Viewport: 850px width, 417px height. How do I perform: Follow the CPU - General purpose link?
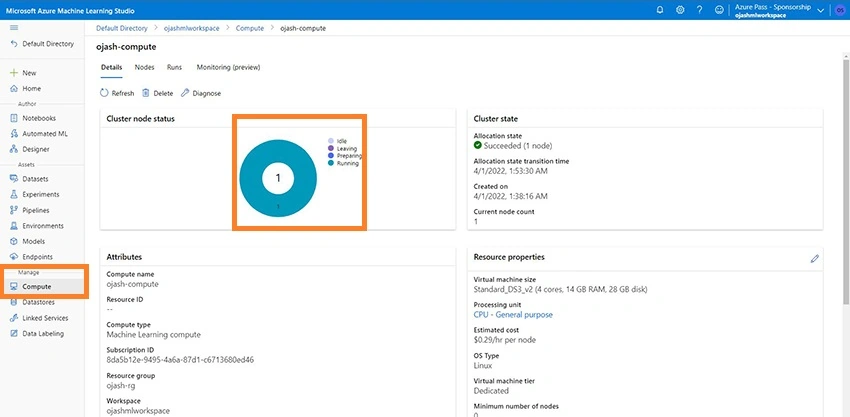[513, 315]
